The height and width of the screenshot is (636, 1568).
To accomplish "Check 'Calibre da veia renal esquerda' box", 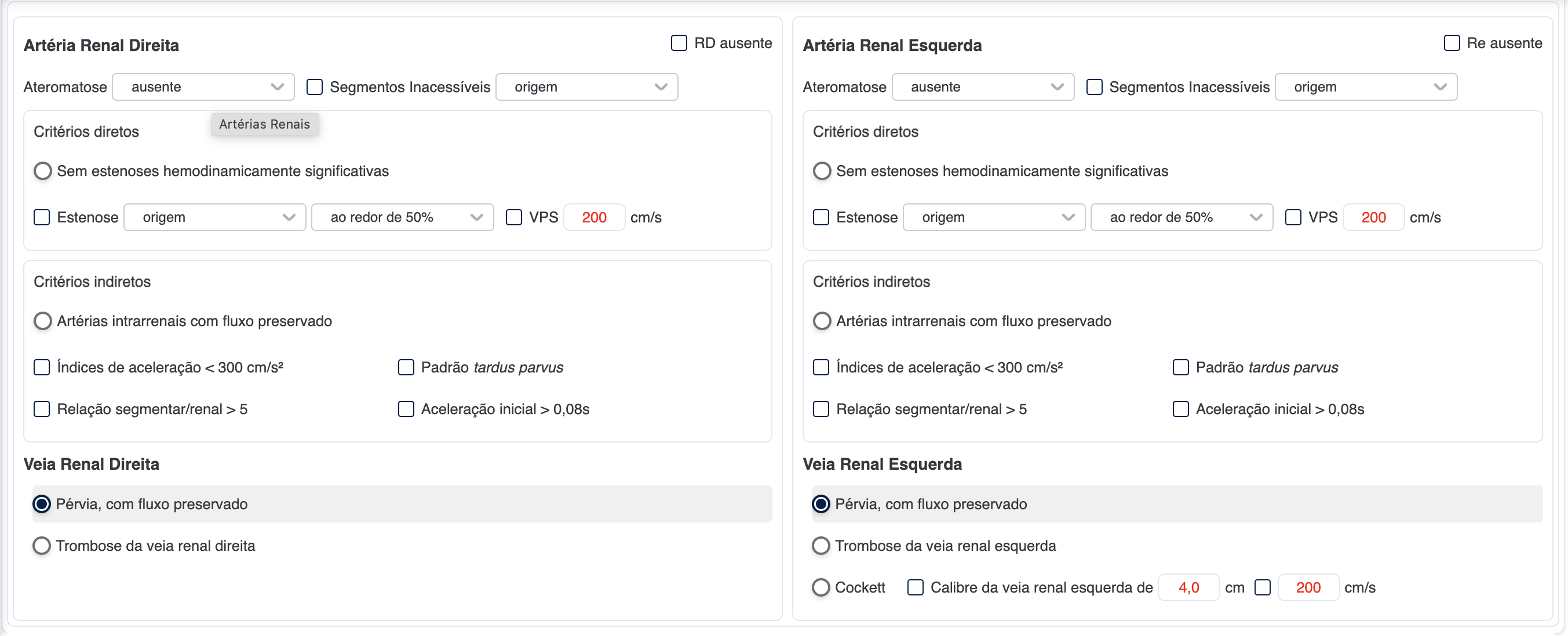I will [915, 587].
